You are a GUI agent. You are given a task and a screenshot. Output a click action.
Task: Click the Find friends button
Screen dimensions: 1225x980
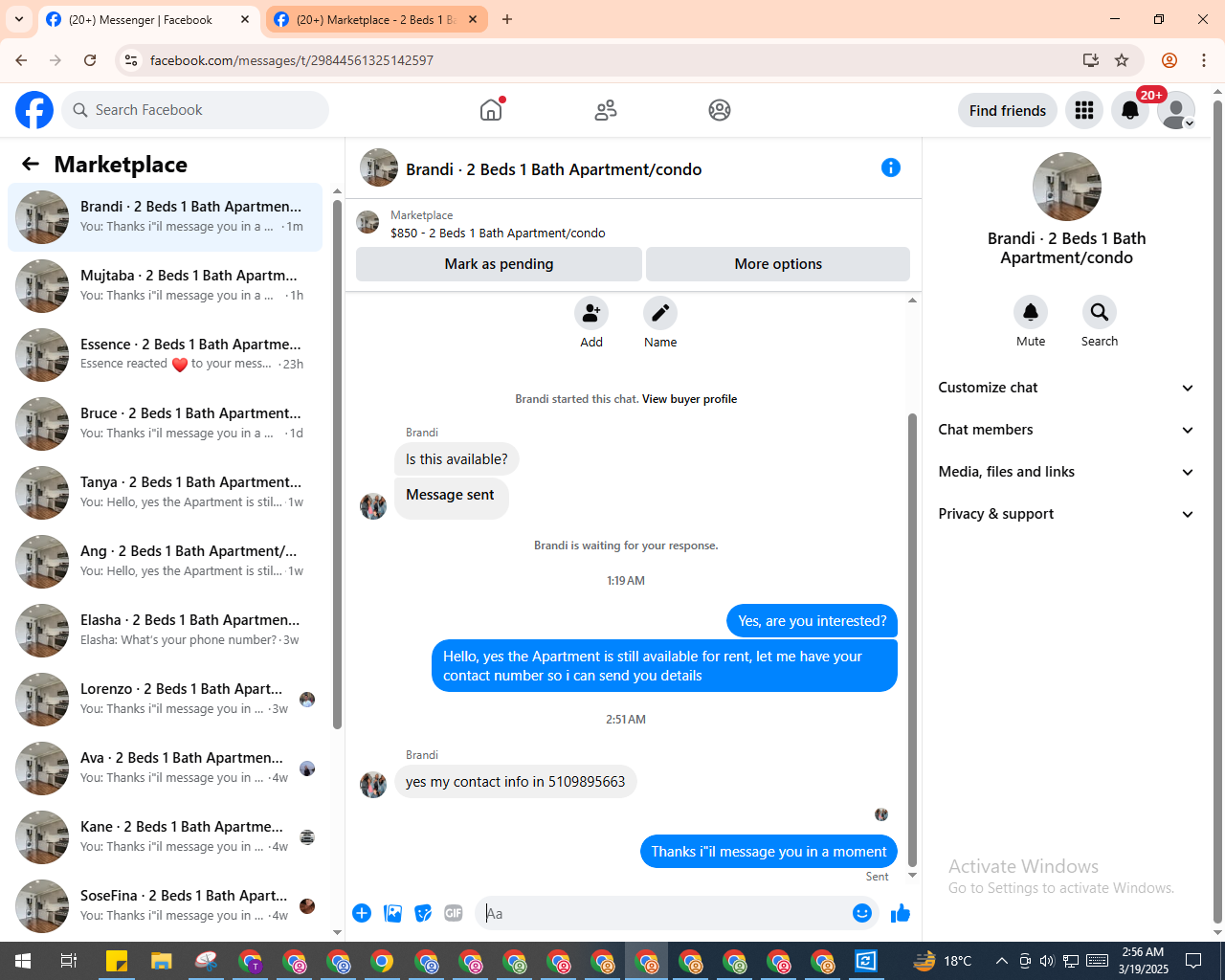(x=1008, y=110)
